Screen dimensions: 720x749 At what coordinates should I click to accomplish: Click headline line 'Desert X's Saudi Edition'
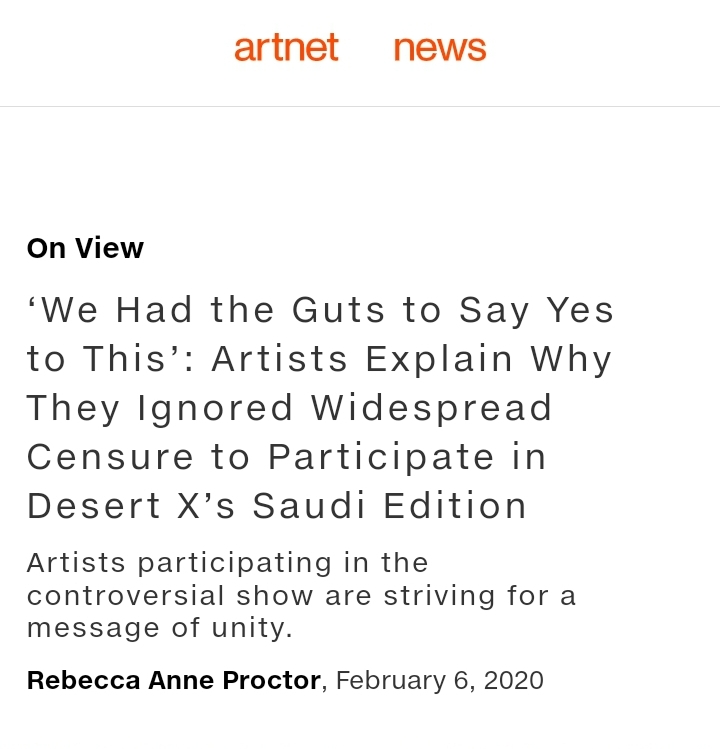click(277, 506)
